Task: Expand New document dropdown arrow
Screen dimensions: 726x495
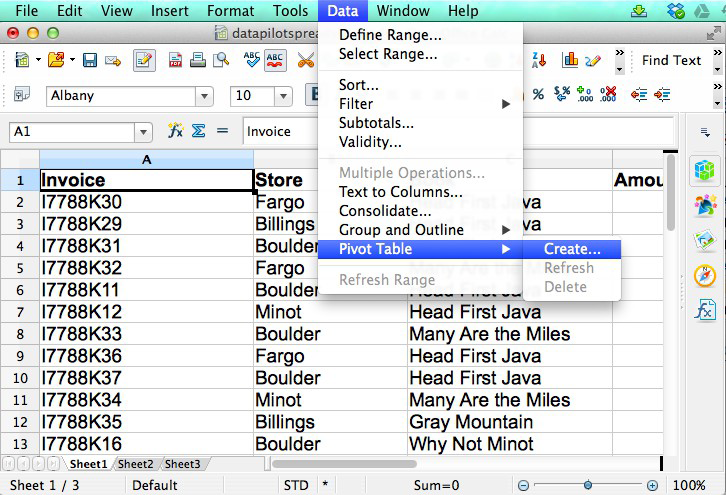Action: (x=38, y=60)
